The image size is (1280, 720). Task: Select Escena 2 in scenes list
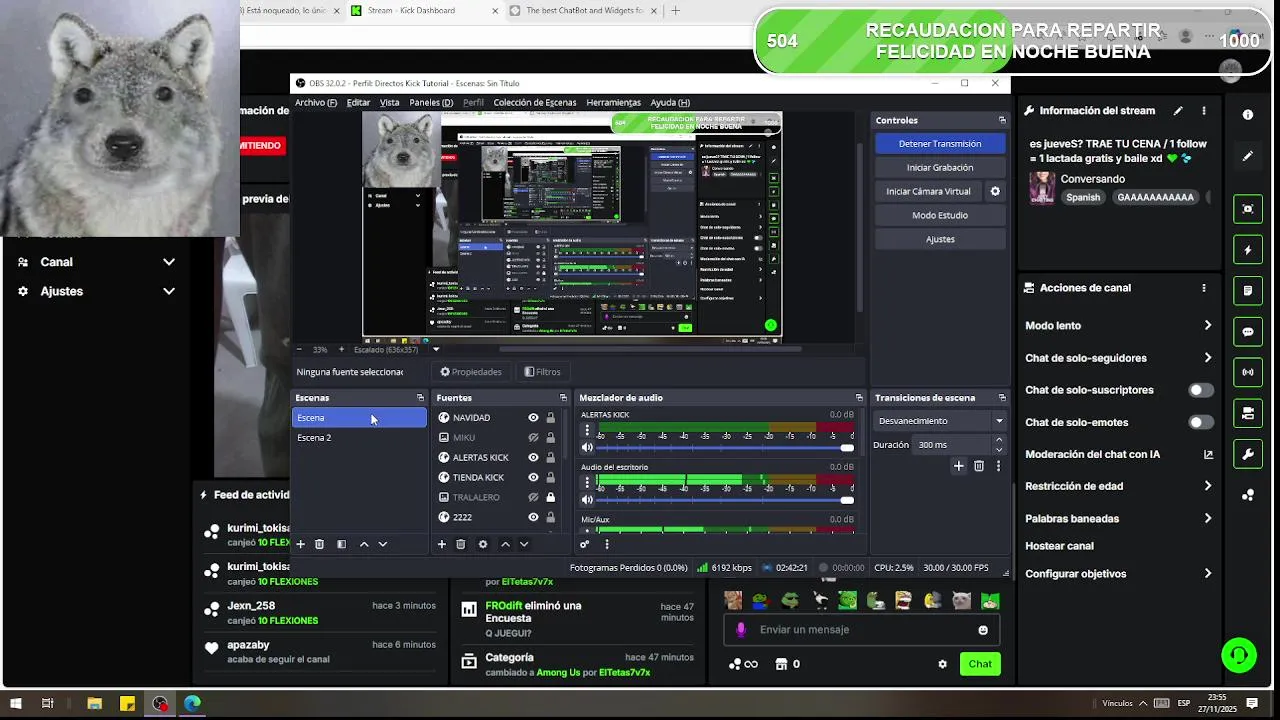pos(359,438)
